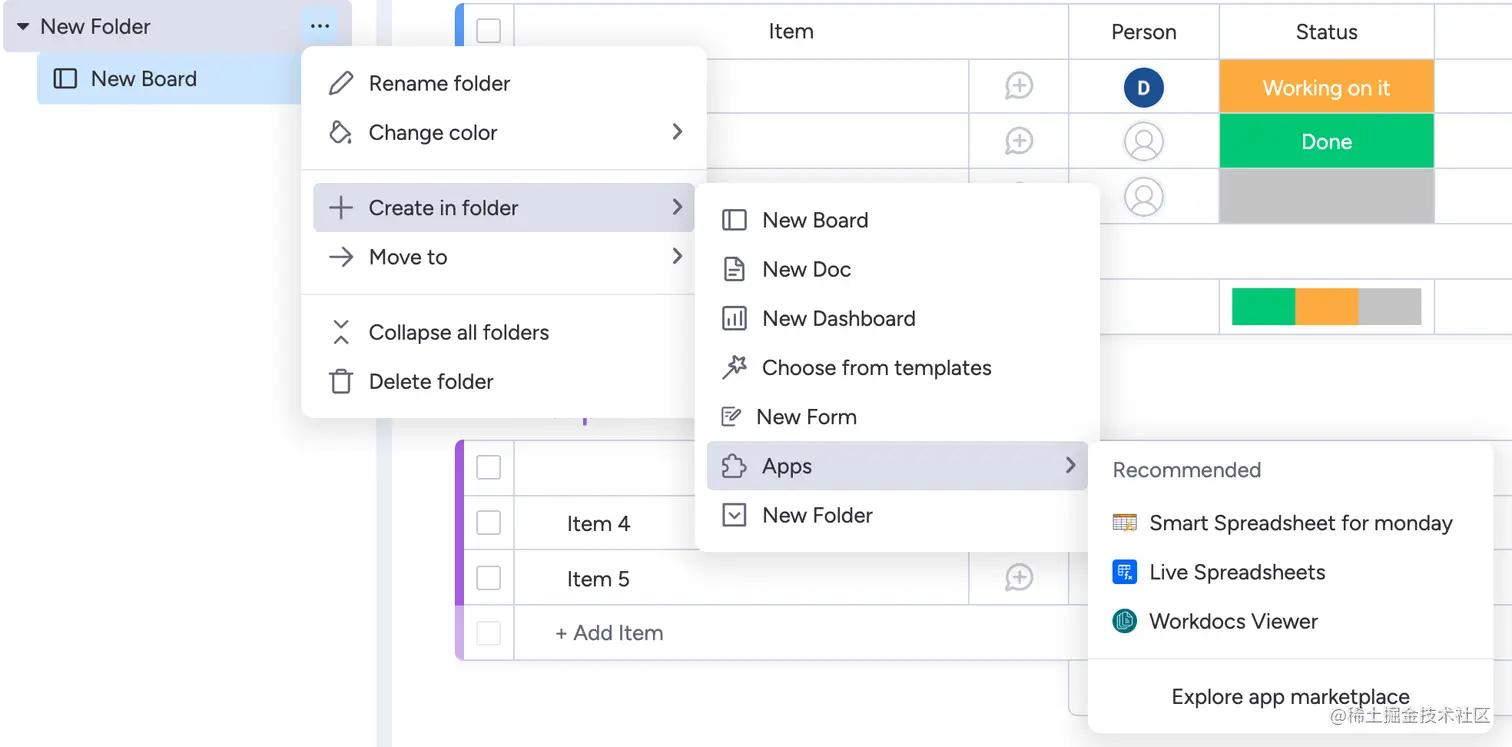
Task: Click the blue D person avatar
Action: (x=1143, y=87)
